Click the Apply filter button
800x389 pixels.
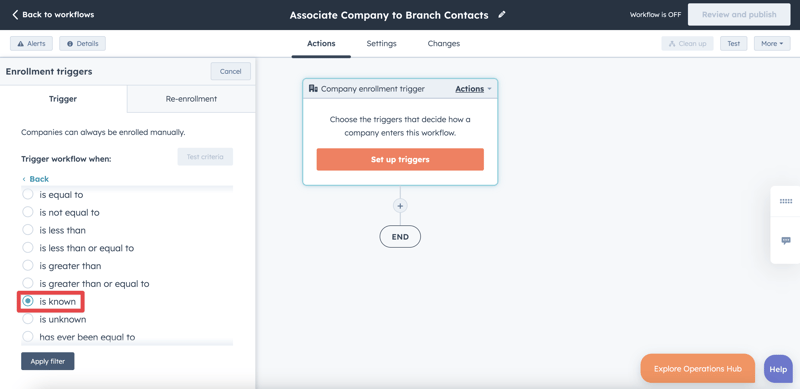47,361
